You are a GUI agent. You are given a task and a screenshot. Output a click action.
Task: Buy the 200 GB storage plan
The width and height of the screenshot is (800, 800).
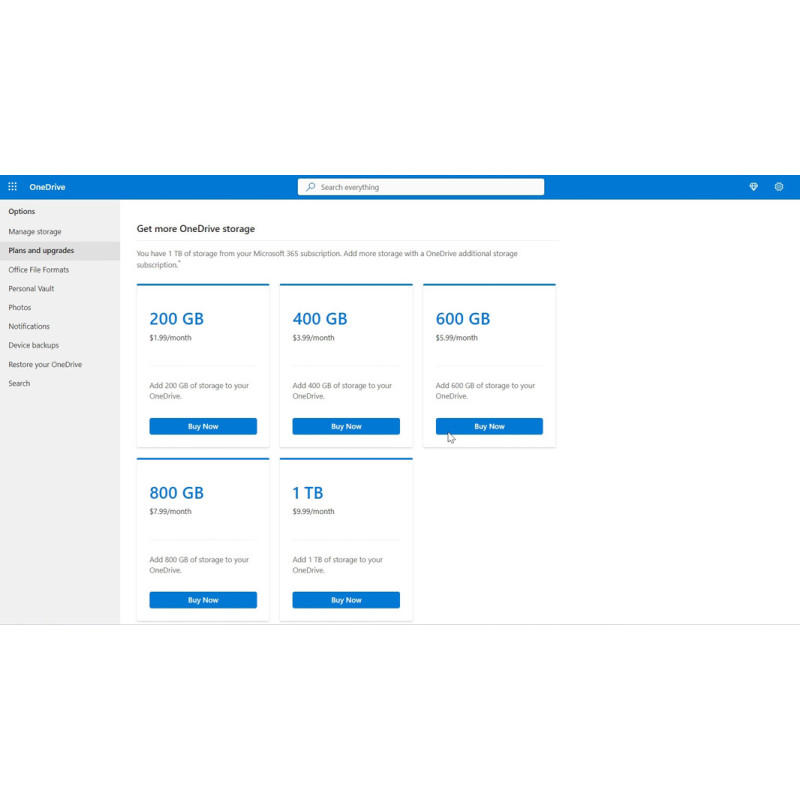(x=203, y=426)
